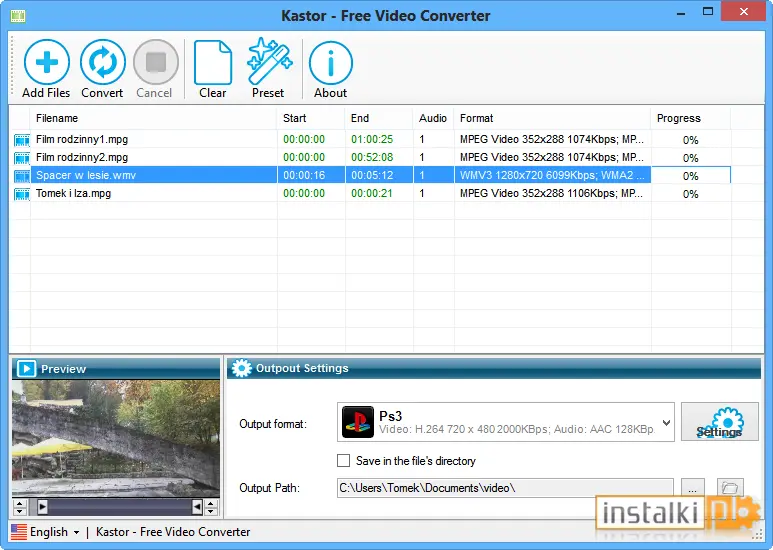Open the output format Settings button
This screenshot has height=550, width=773.
point(720,422)
